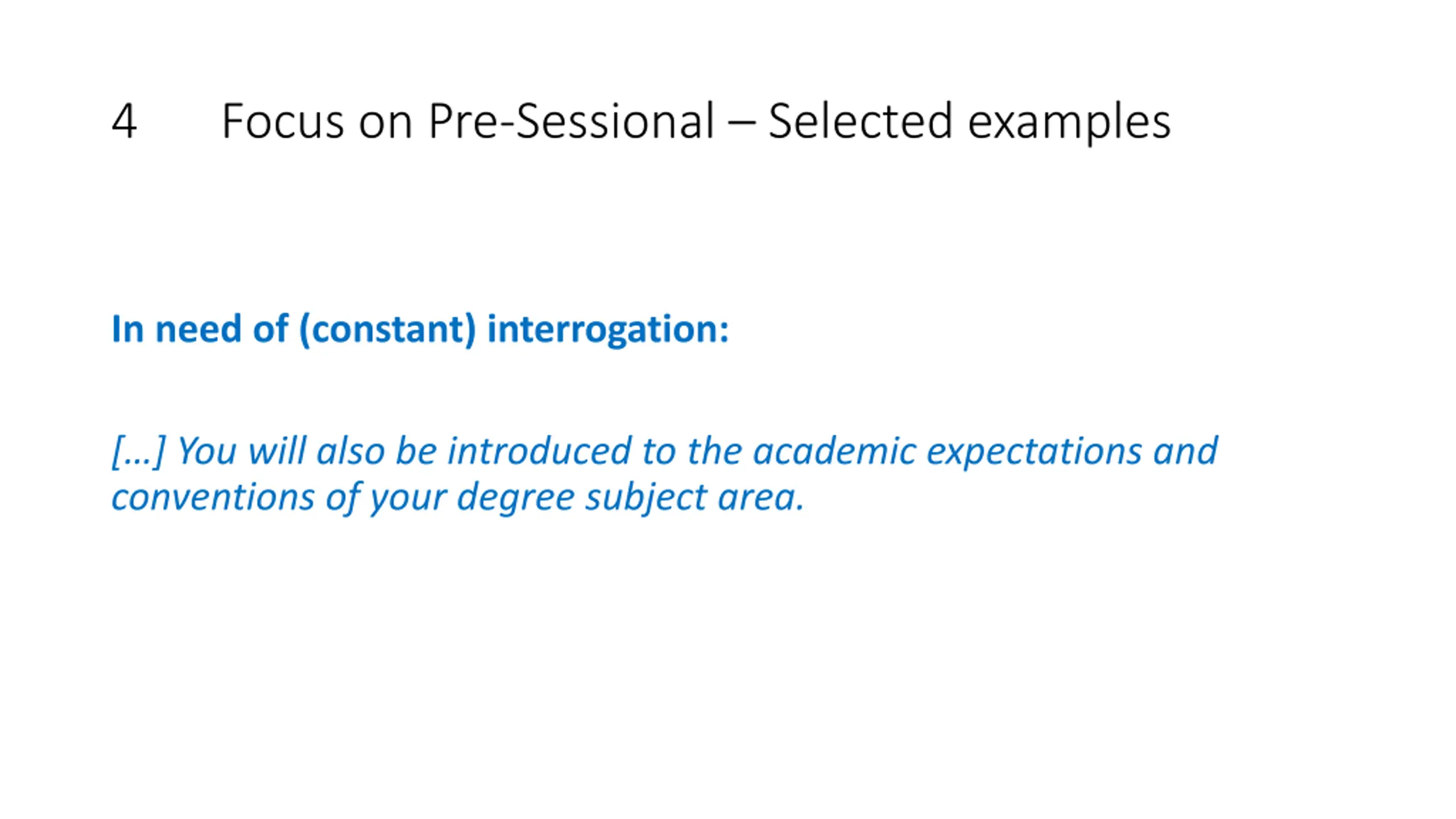
Task: Click the italic word area. ending the quote
Action: (762, 499)
